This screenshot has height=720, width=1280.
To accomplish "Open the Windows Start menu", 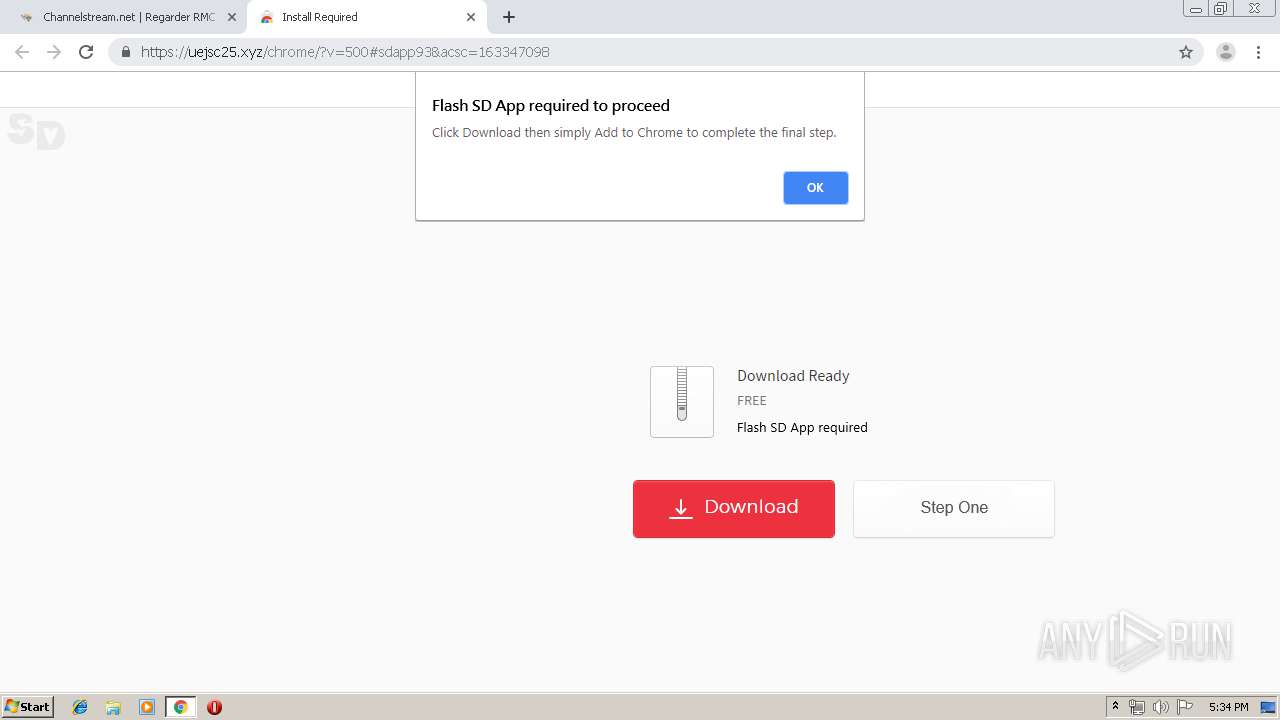I will (28, 706).
